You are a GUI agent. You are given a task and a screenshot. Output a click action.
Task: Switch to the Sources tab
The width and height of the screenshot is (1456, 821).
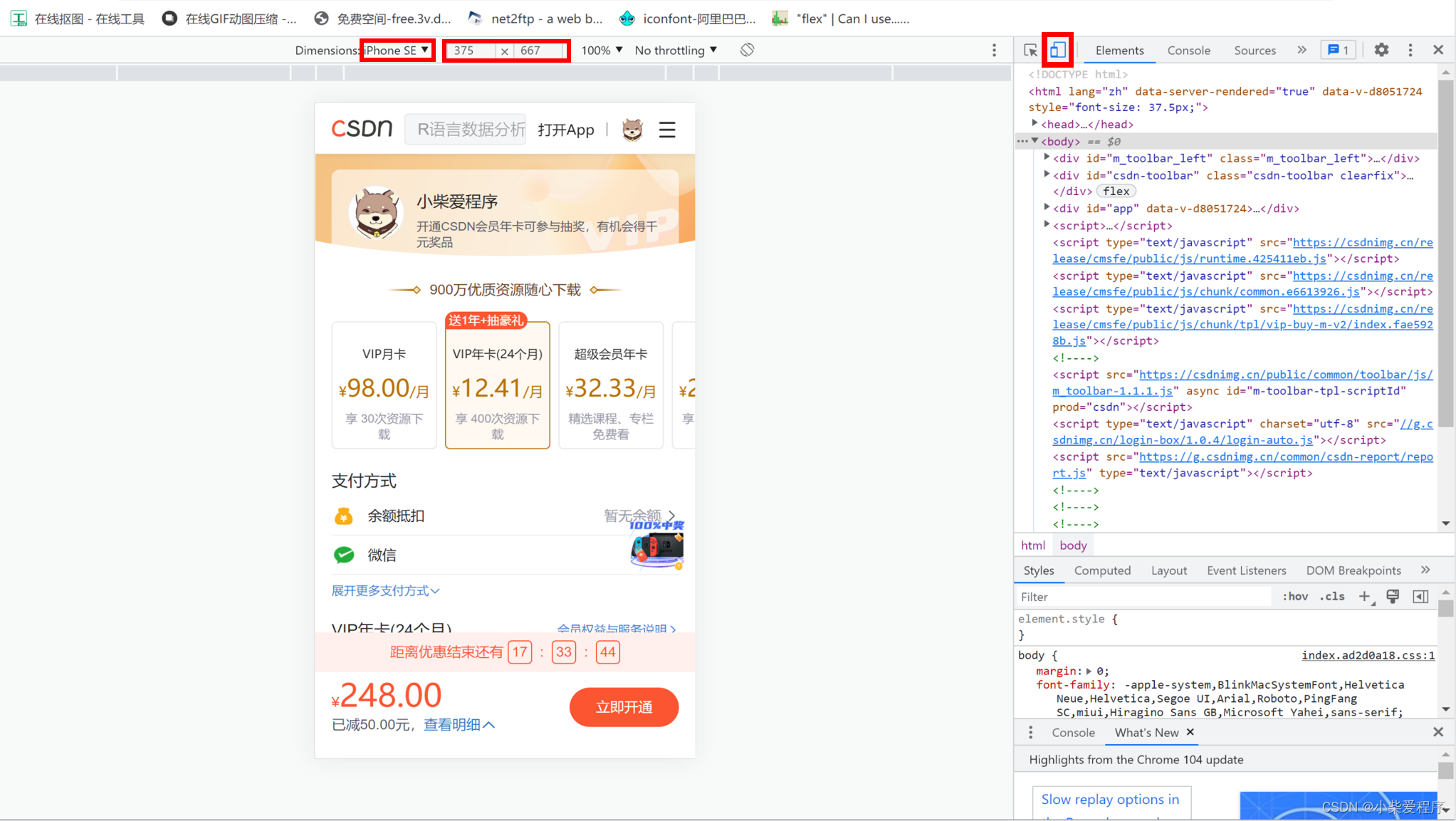click(1255, 50)
